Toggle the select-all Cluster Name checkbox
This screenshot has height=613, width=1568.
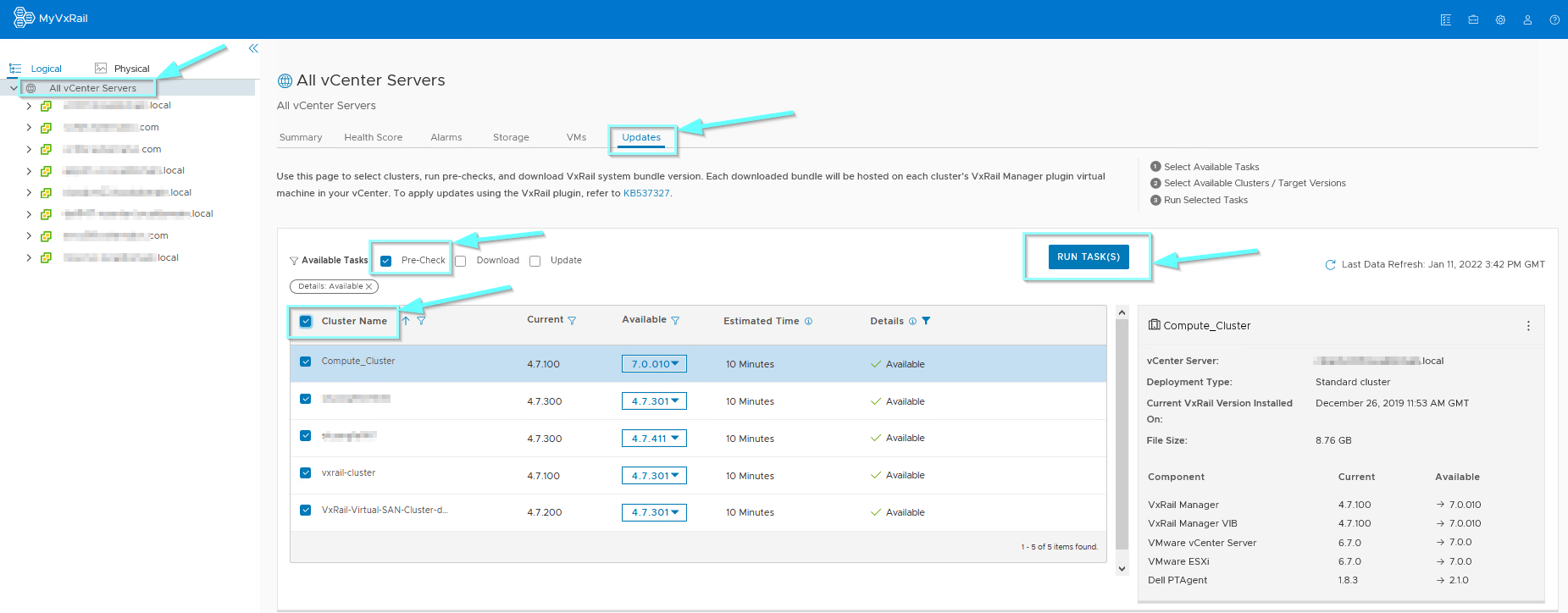point(306,322)
